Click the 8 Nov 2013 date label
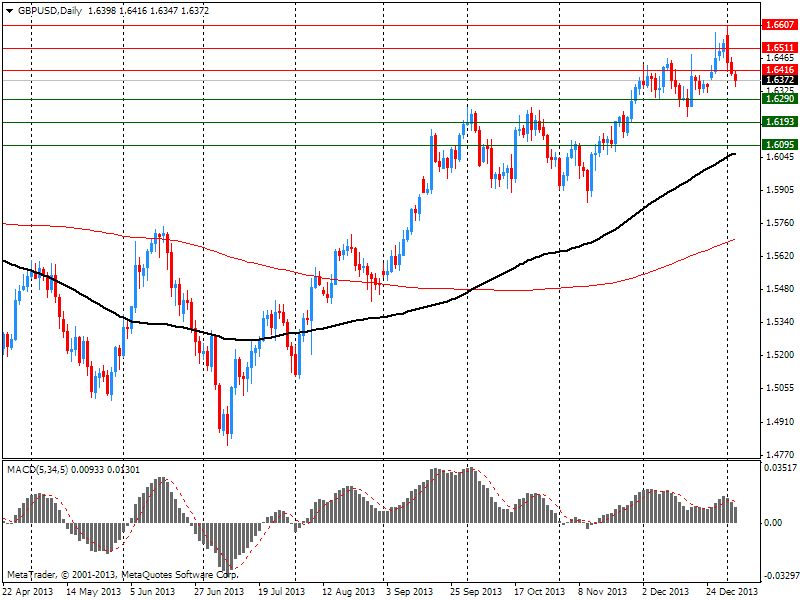800x600 pixels. coord(603,591)
